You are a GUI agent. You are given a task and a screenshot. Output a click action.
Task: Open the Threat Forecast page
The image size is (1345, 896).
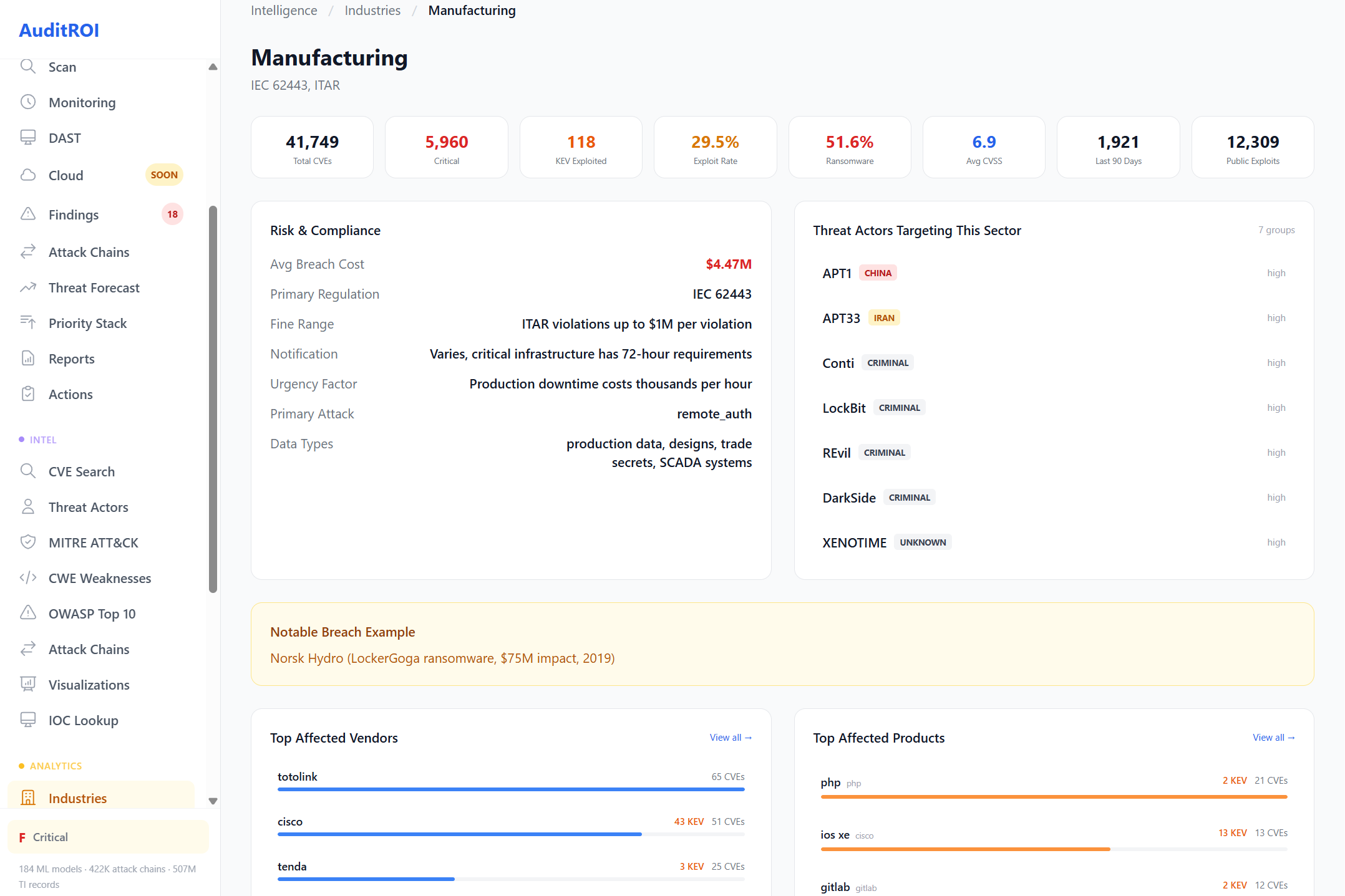click(x=94, y=287)
